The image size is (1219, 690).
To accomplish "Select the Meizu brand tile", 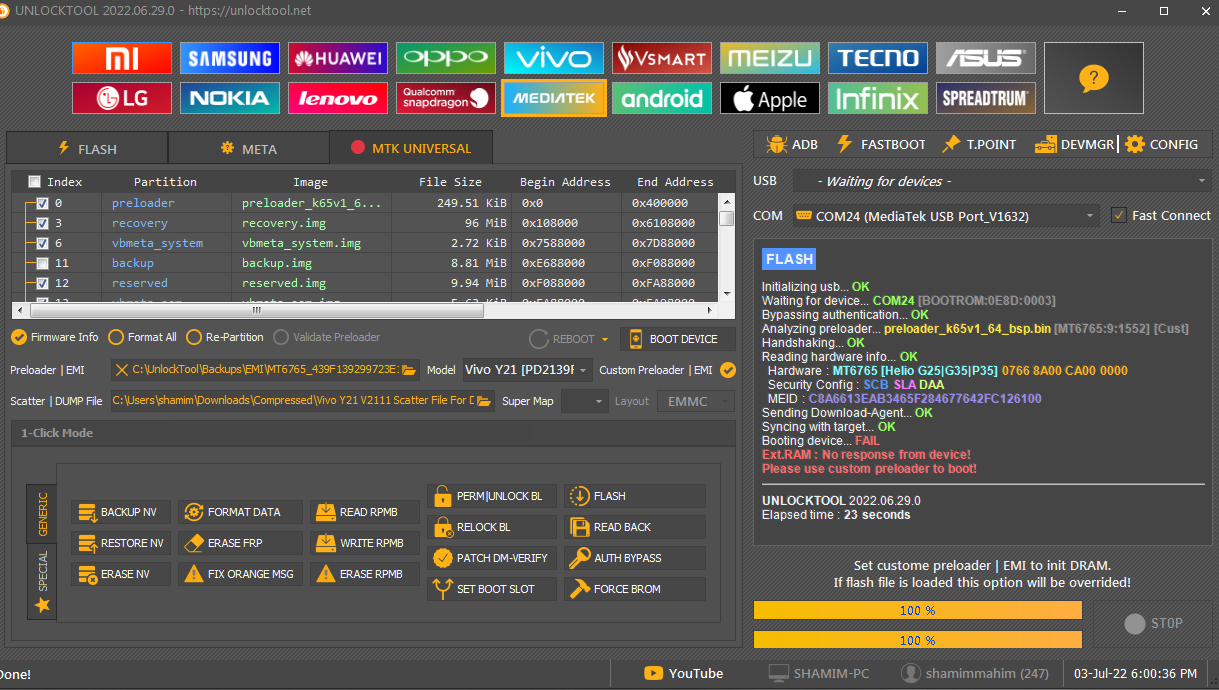I will pyautogui.click(x=770, y=58).
